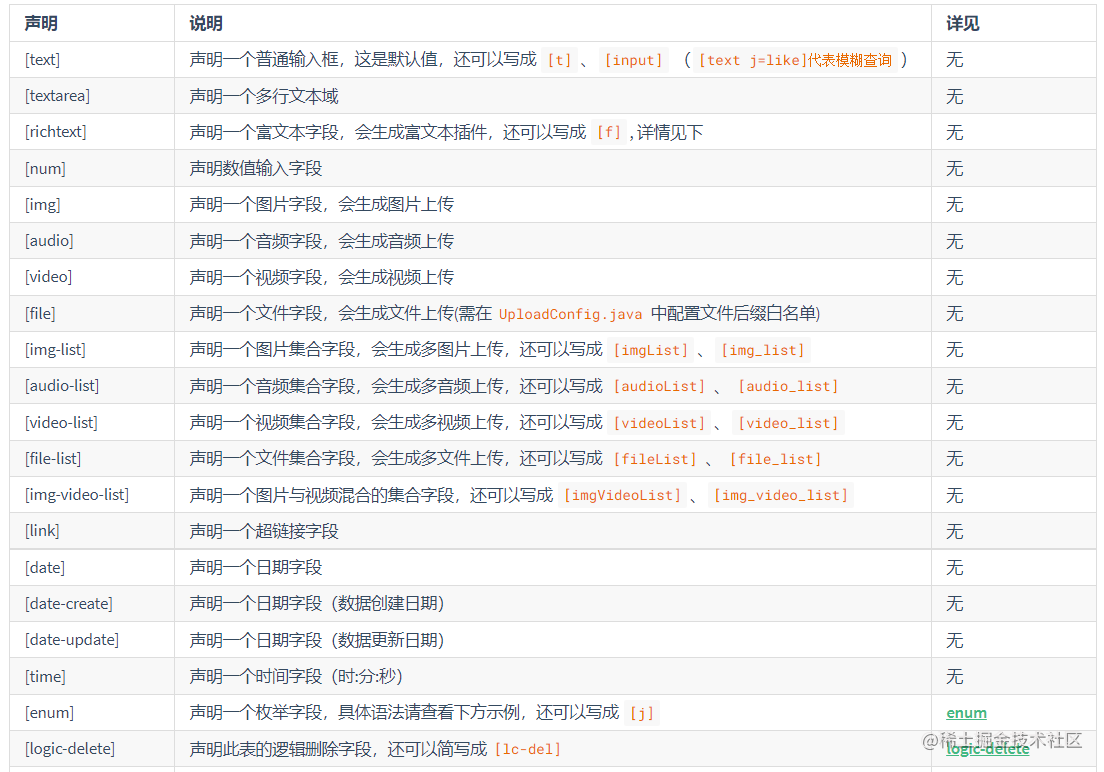Click the 声明一个日期字段 (数据创建日期) description
Image resolution: width=1104 pixels, height=772 pixels.
click(317, 604)
